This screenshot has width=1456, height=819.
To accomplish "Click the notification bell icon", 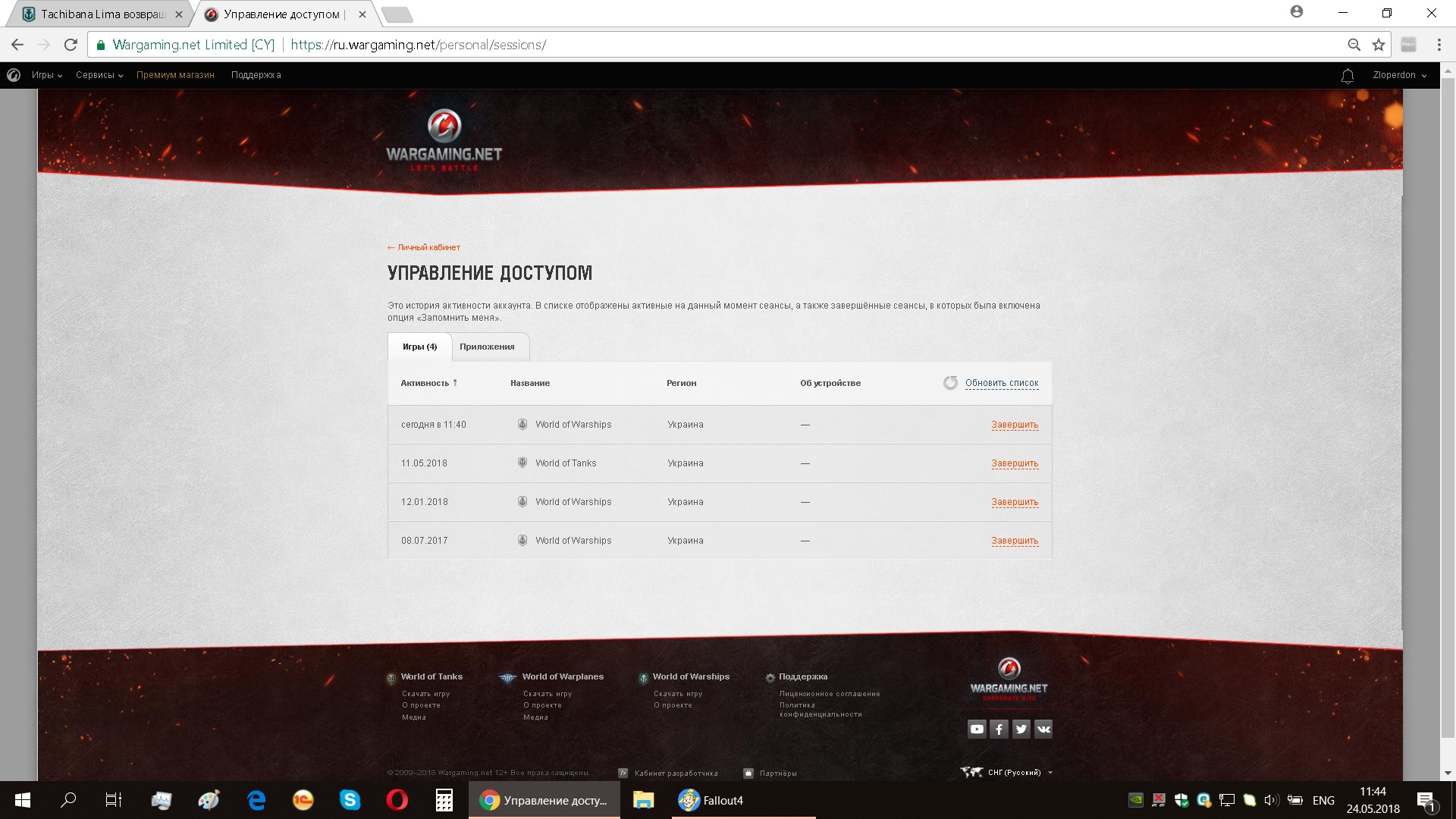I will [x=1348, y=76].
